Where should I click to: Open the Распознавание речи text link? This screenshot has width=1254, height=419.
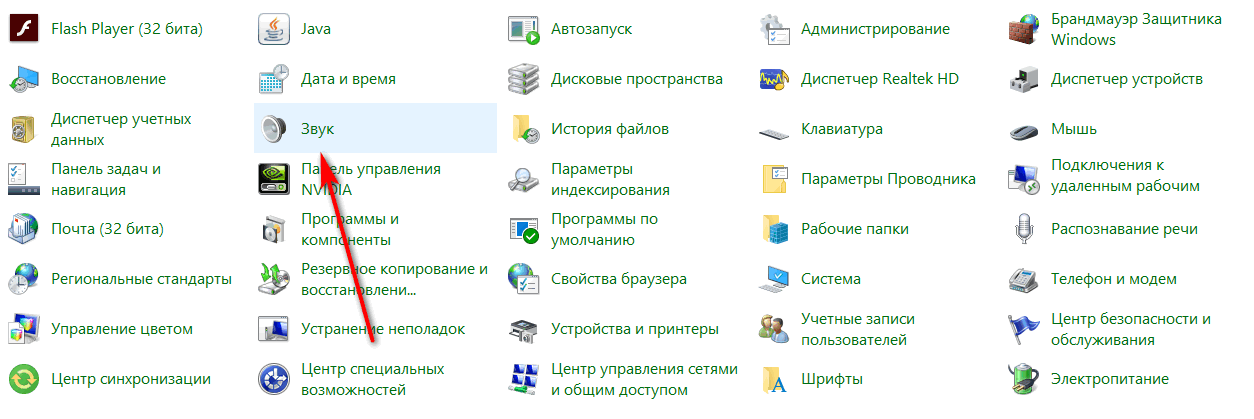pyautogui.click(x=1124, y=229)
